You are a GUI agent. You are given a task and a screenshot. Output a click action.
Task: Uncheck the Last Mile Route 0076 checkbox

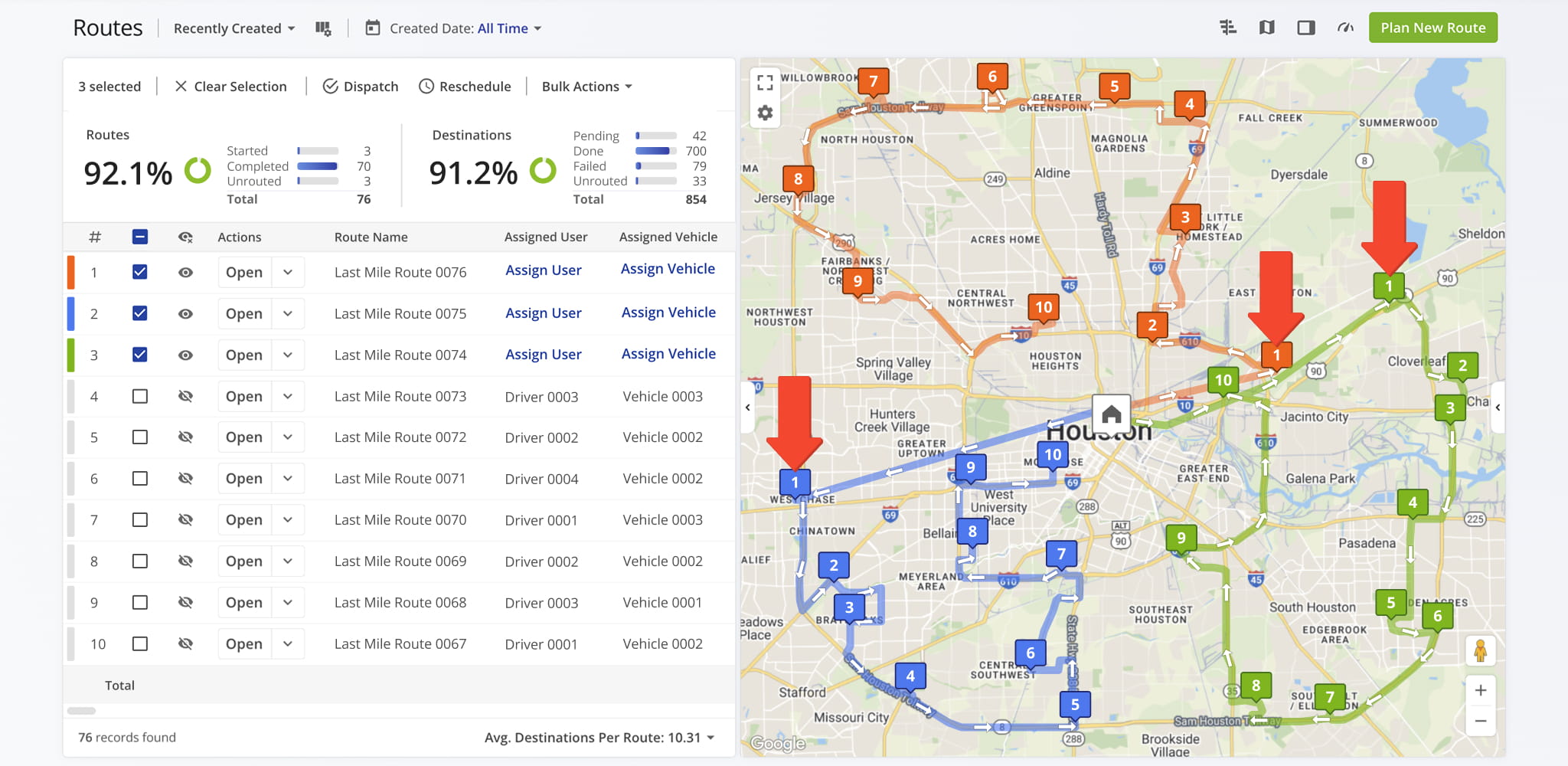(x=140, y=272)
